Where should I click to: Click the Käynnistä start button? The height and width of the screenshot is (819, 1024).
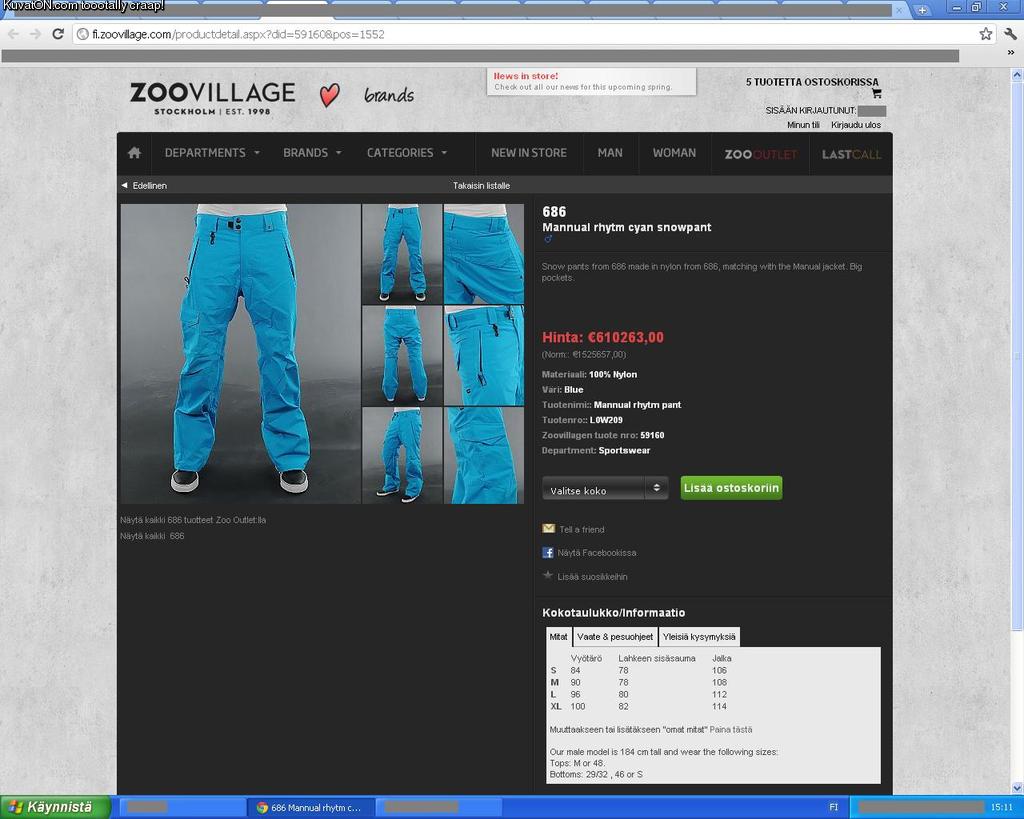tap(55, 807)
